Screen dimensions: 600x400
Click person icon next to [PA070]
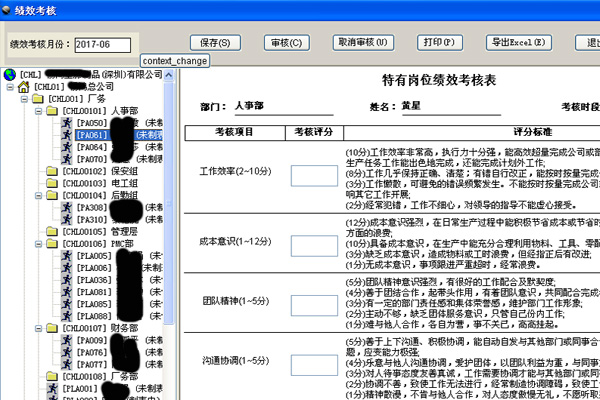[67, 159]
